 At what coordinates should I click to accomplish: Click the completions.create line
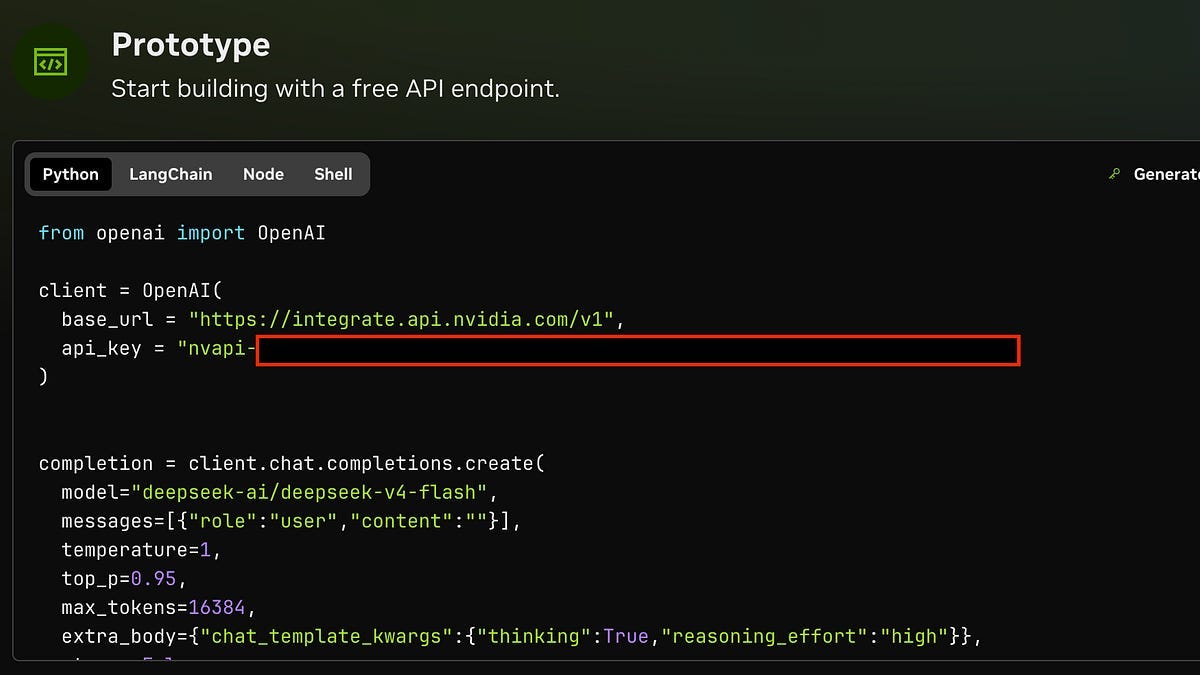(x=292, y=464)
